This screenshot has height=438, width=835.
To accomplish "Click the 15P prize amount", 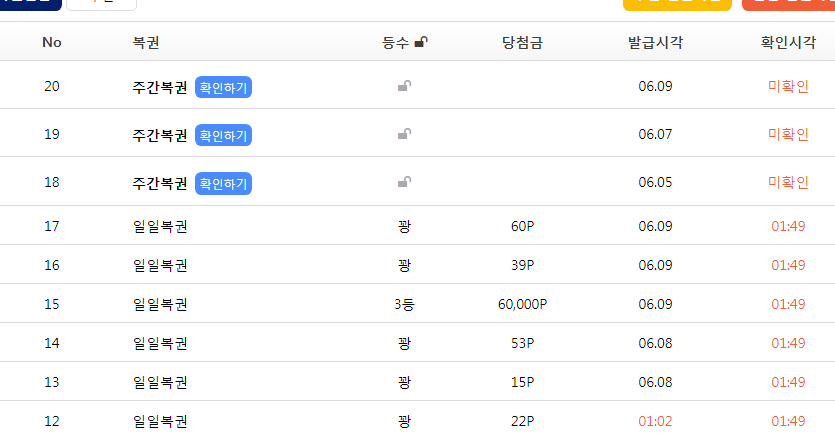I will 522,382.
